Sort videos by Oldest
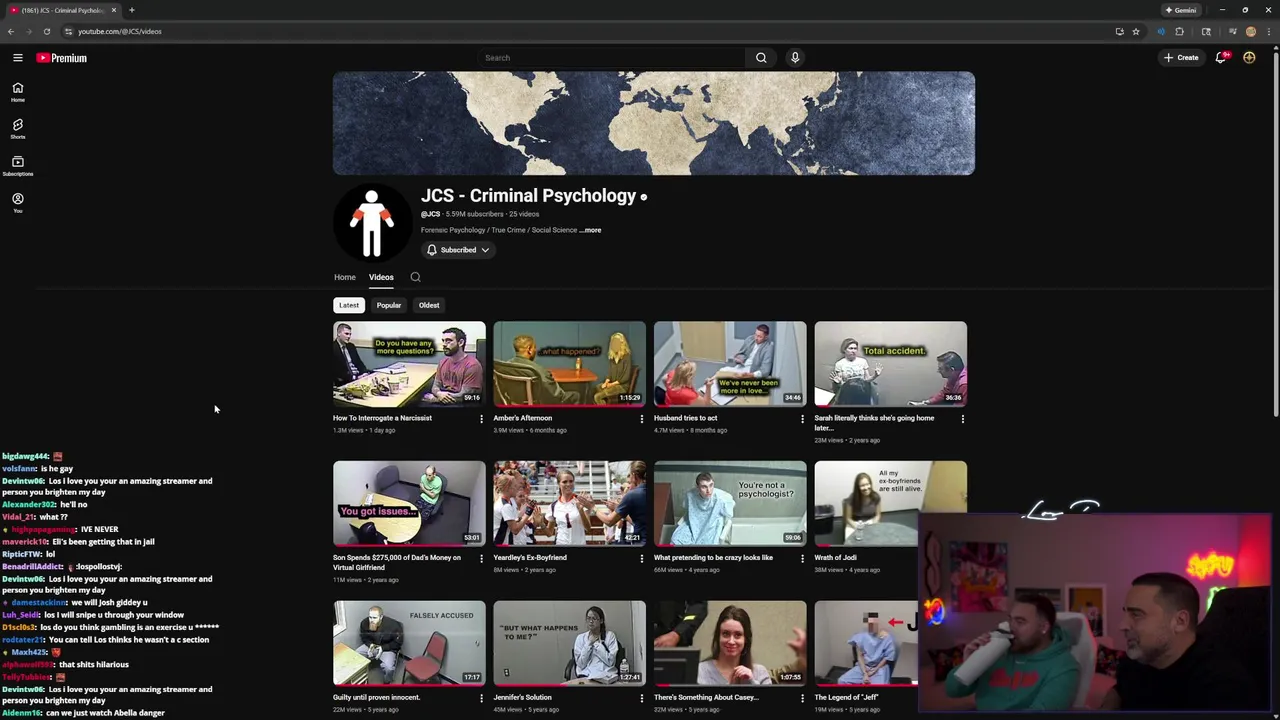 coord(429,305)
